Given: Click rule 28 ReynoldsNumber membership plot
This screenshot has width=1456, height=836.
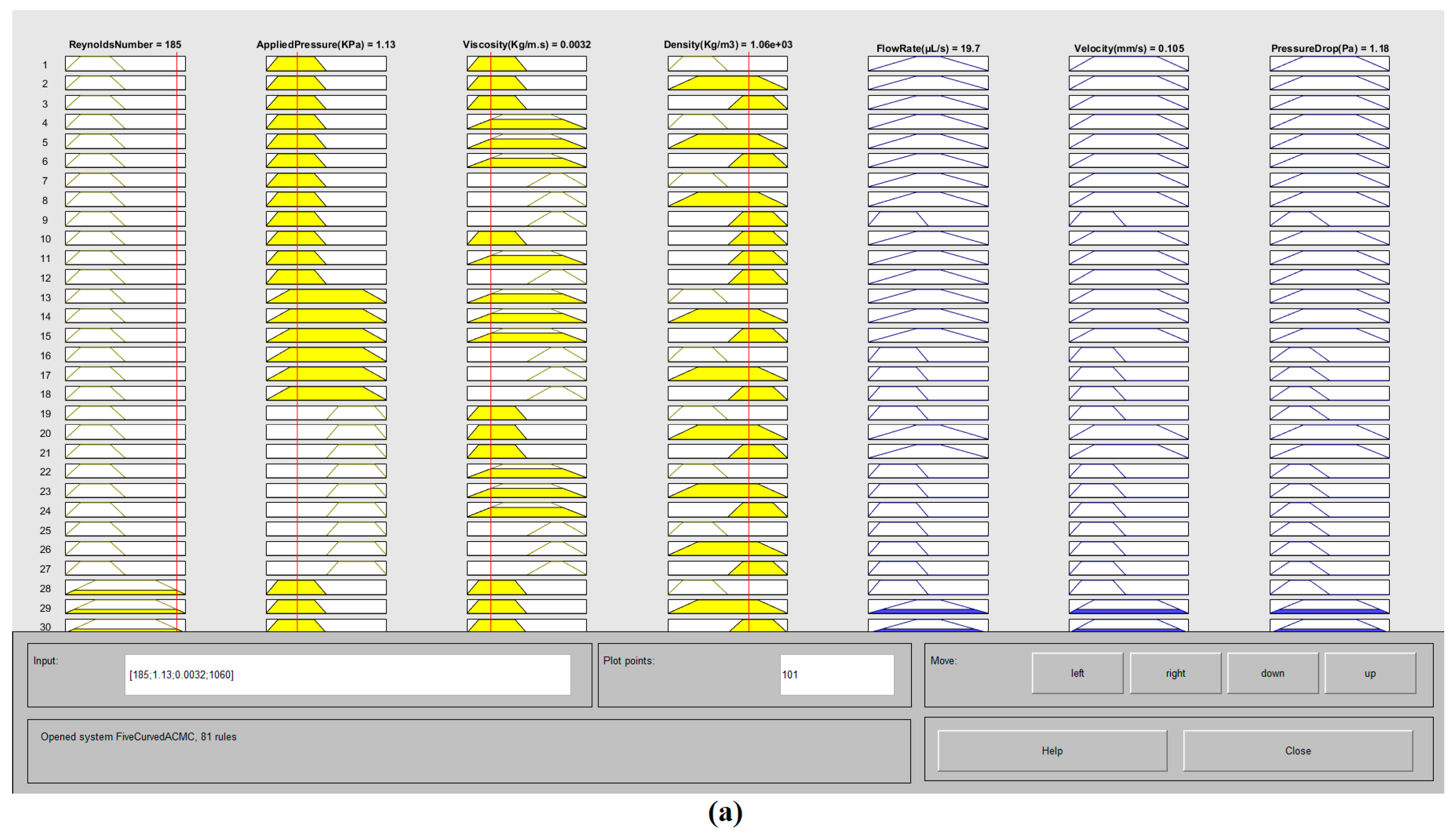Looking at the screenshot, I should [x=125, y=587].
